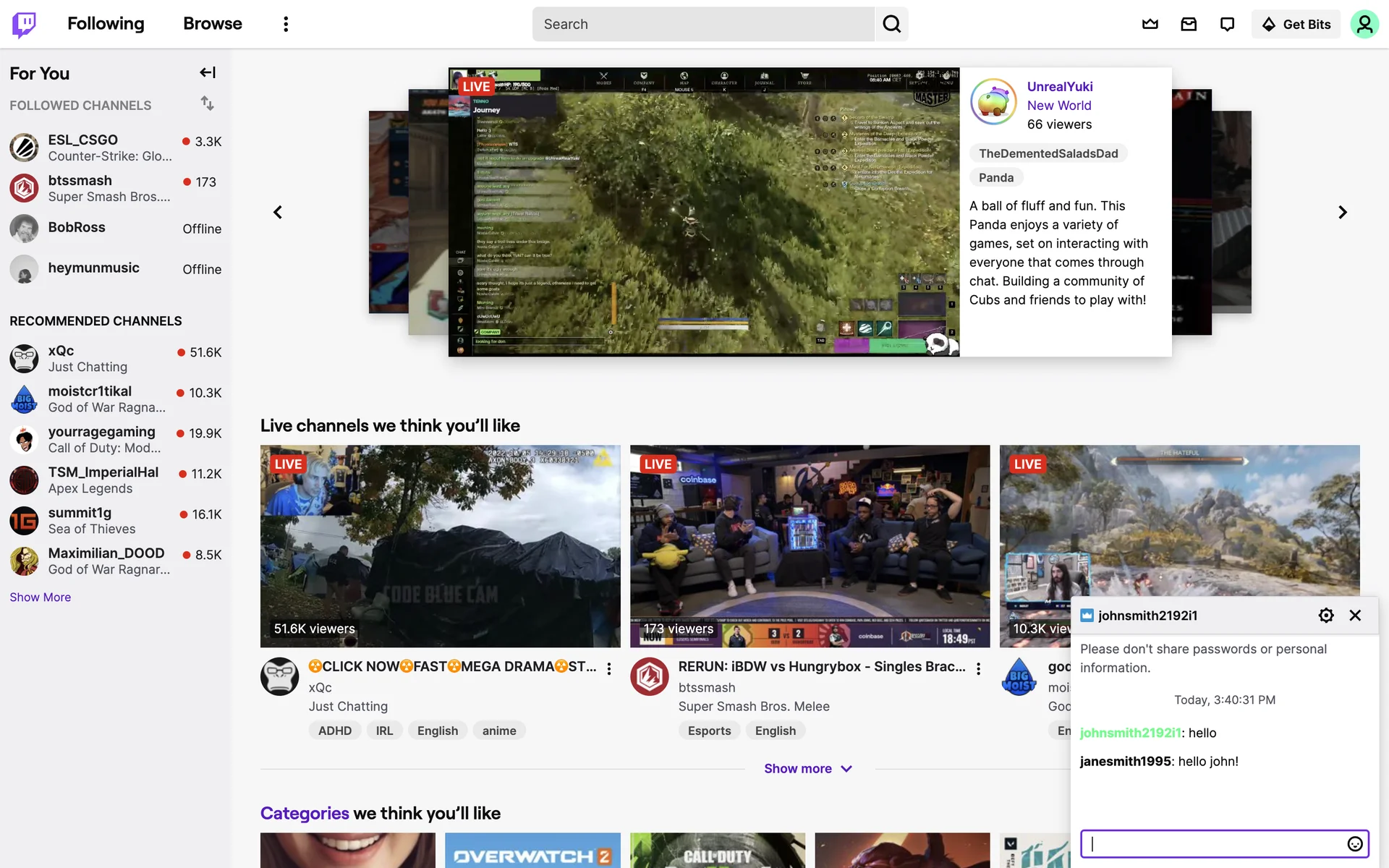The width and height of the screenshot is (1389, 868).
Task: Click the Twitch logo home icon
Action: [24, 24]
